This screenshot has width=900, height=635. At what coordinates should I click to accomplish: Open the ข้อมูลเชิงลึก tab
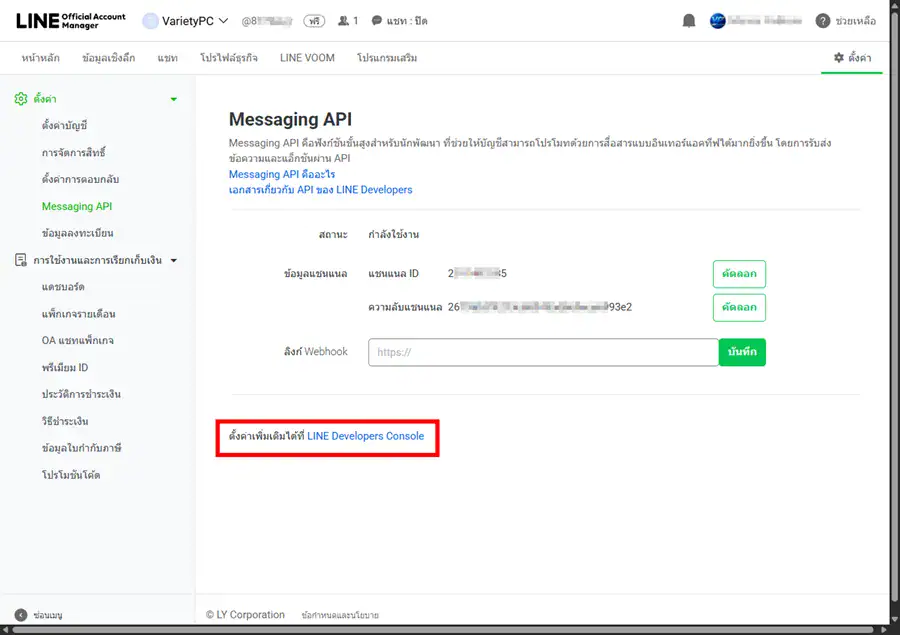[x=108, y=58]
